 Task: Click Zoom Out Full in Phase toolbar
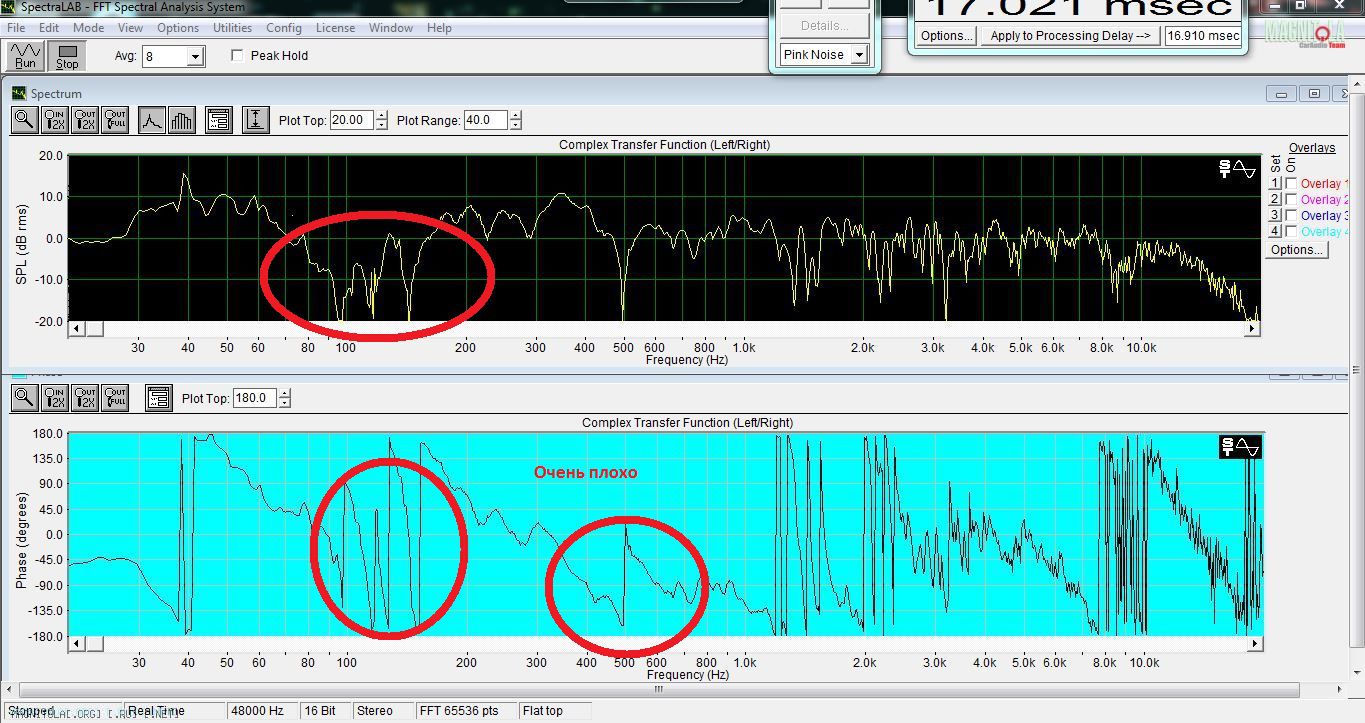coord(115,398)
